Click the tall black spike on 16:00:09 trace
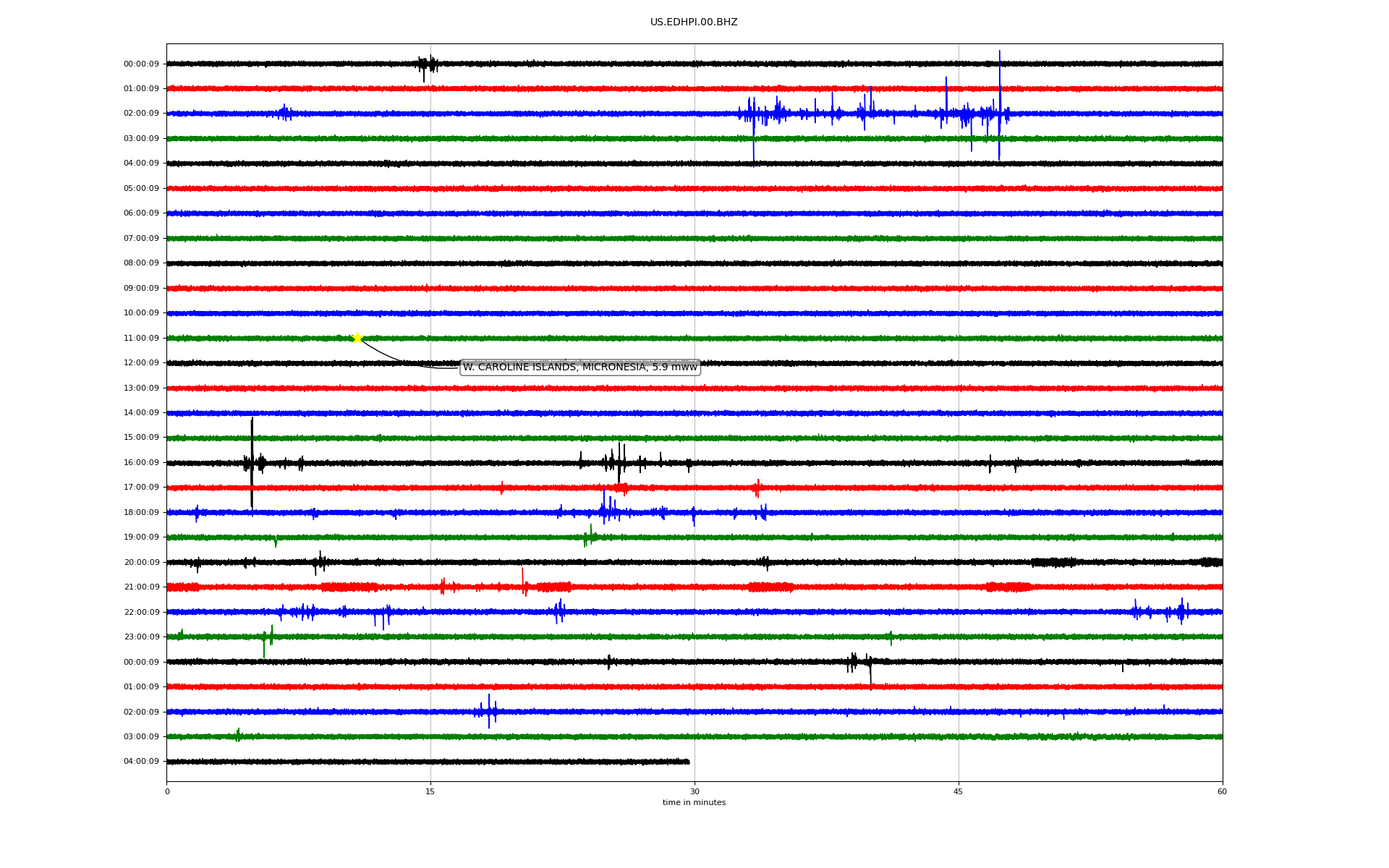 coord(252,448)
